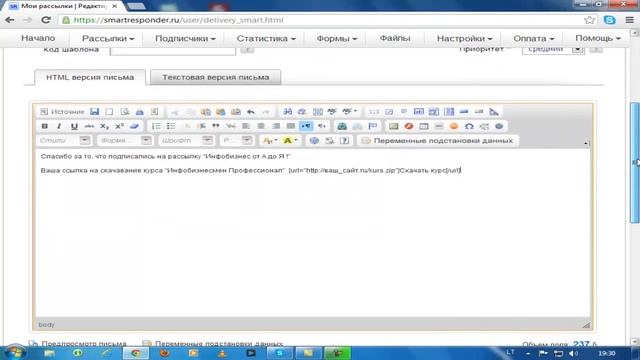
Task: Click the Select All icon
Action: pyautogui.click(x=318, y=111)
